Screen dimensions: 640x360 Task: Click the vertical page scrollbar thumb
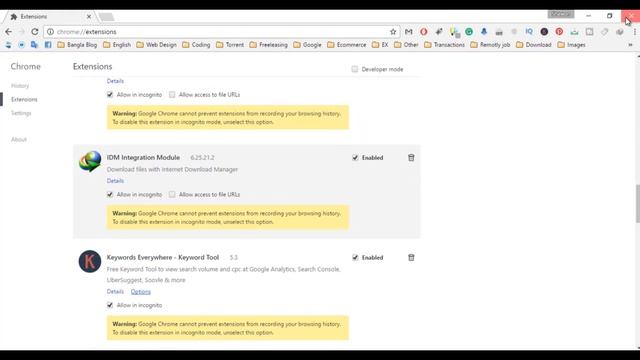click(x=638, y=204)
